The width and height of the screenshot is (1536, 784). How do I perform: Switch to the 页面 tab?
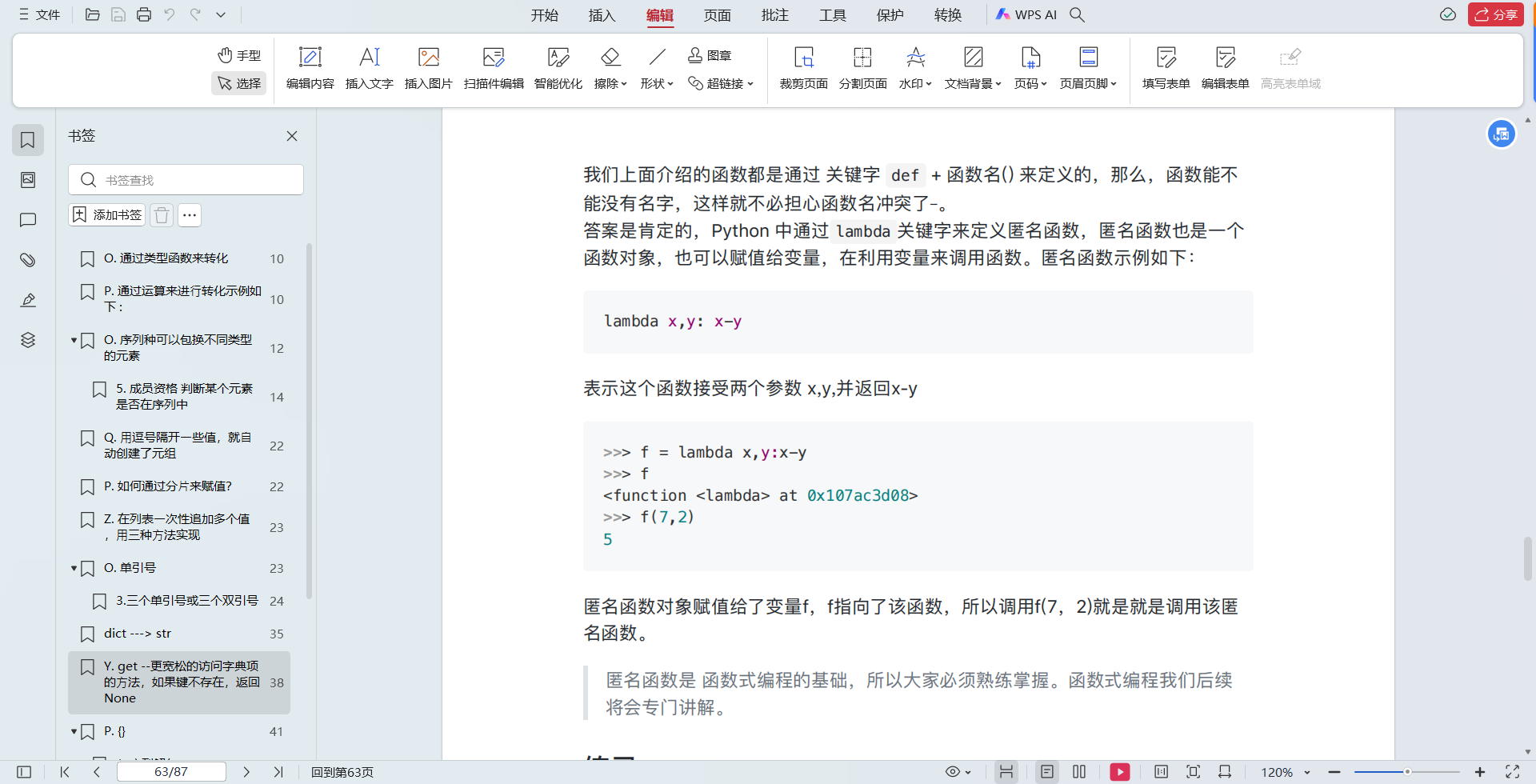pos(717,15)
